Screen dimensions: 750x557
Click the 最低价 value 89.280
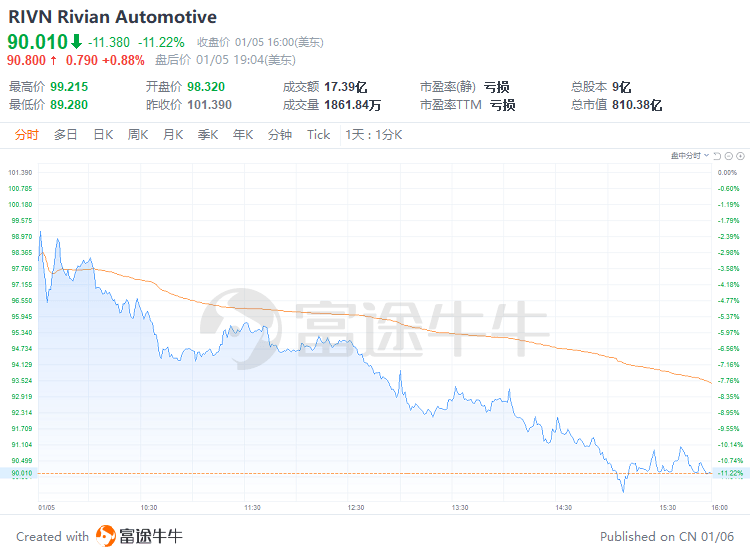click(69, 105)
